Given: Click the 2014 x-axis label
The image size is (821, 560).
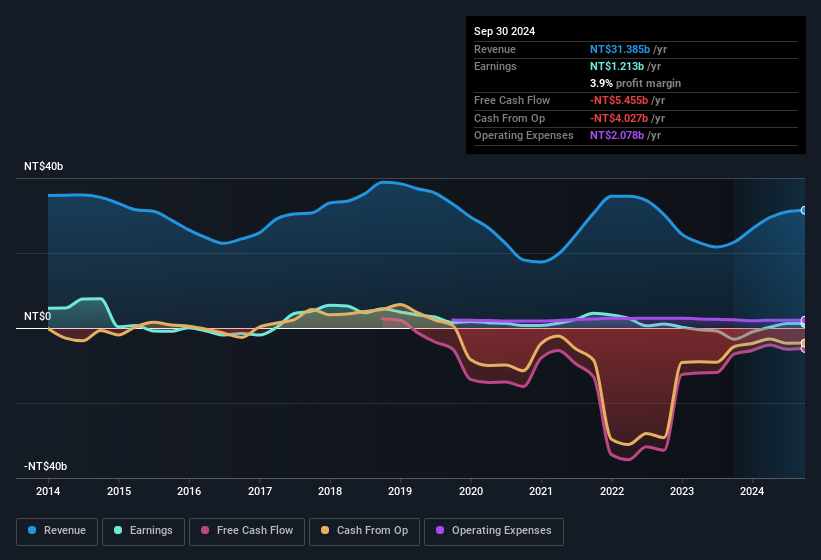Looking at the screenshot, I should [x=48, y=491].
